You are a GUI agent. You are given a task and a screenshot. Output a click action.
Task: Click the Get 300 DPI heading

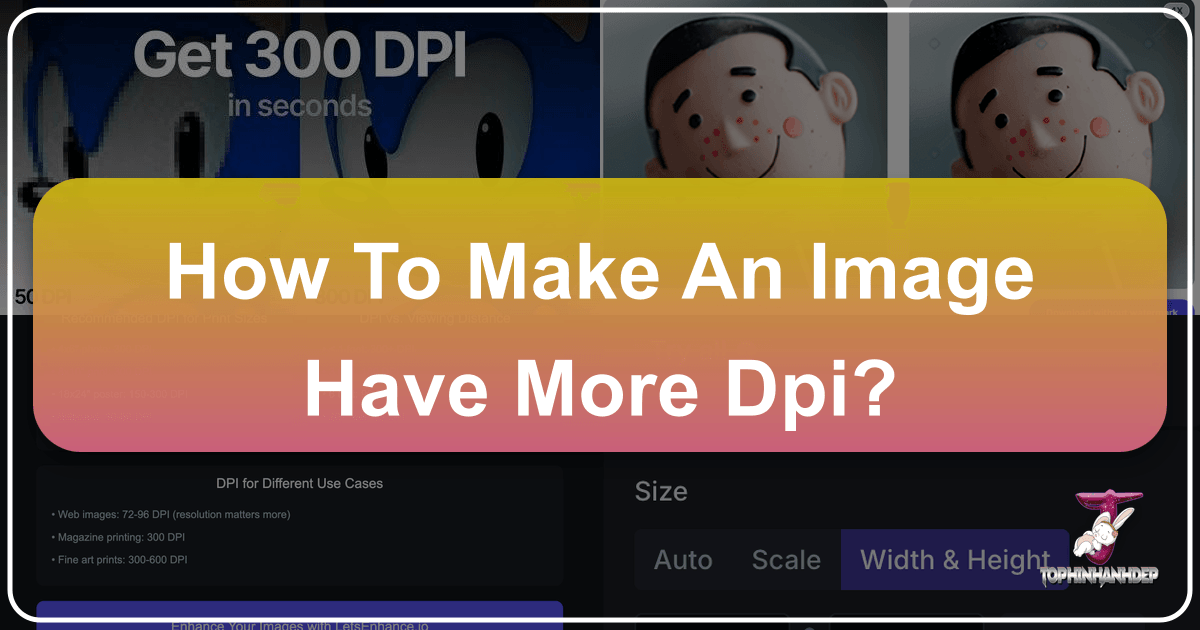click(x=300, y=57)
